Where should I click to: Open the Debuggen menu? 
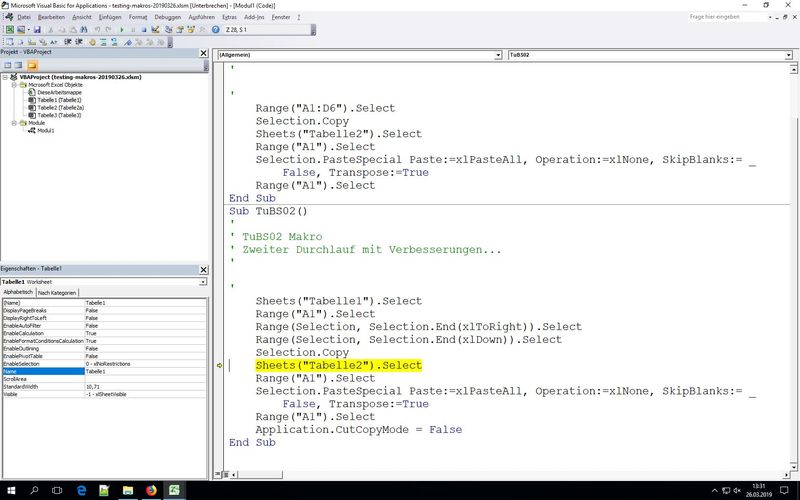click(167, 17)
